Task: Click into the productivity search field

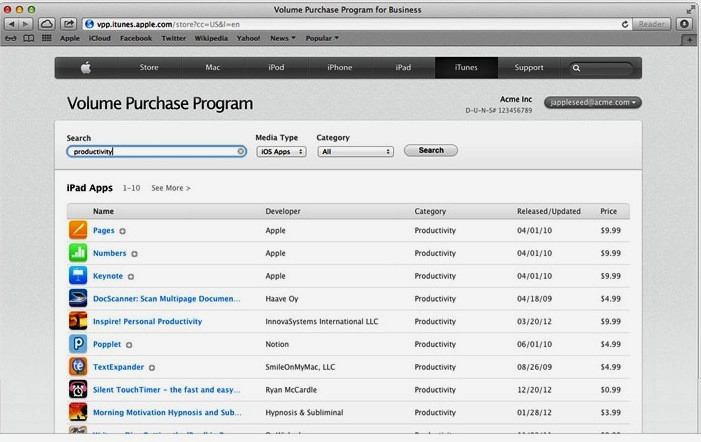Action: point(156,152)
